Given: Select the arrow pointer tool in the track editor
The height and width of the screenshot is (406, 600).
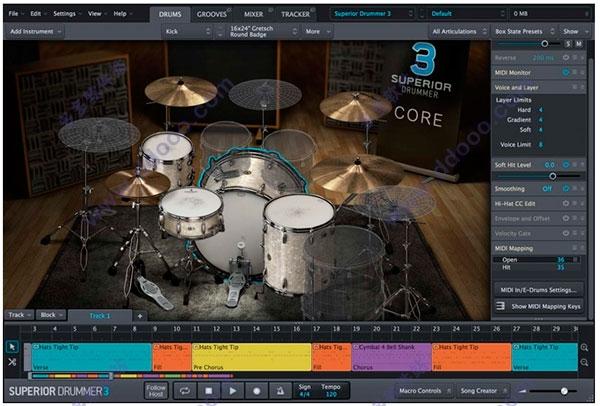Looking at the screenshot, I should [12, 347].
